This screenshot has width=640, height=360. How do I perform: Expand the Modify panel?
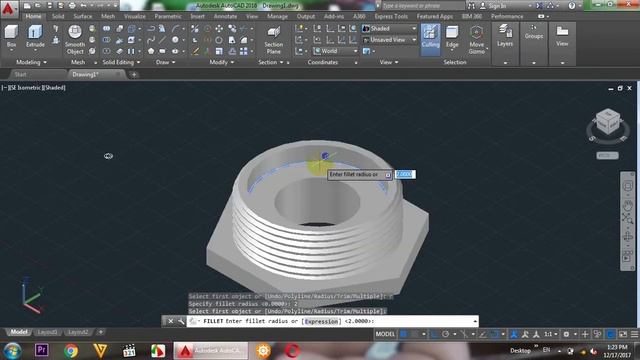(x=222, y=62)
